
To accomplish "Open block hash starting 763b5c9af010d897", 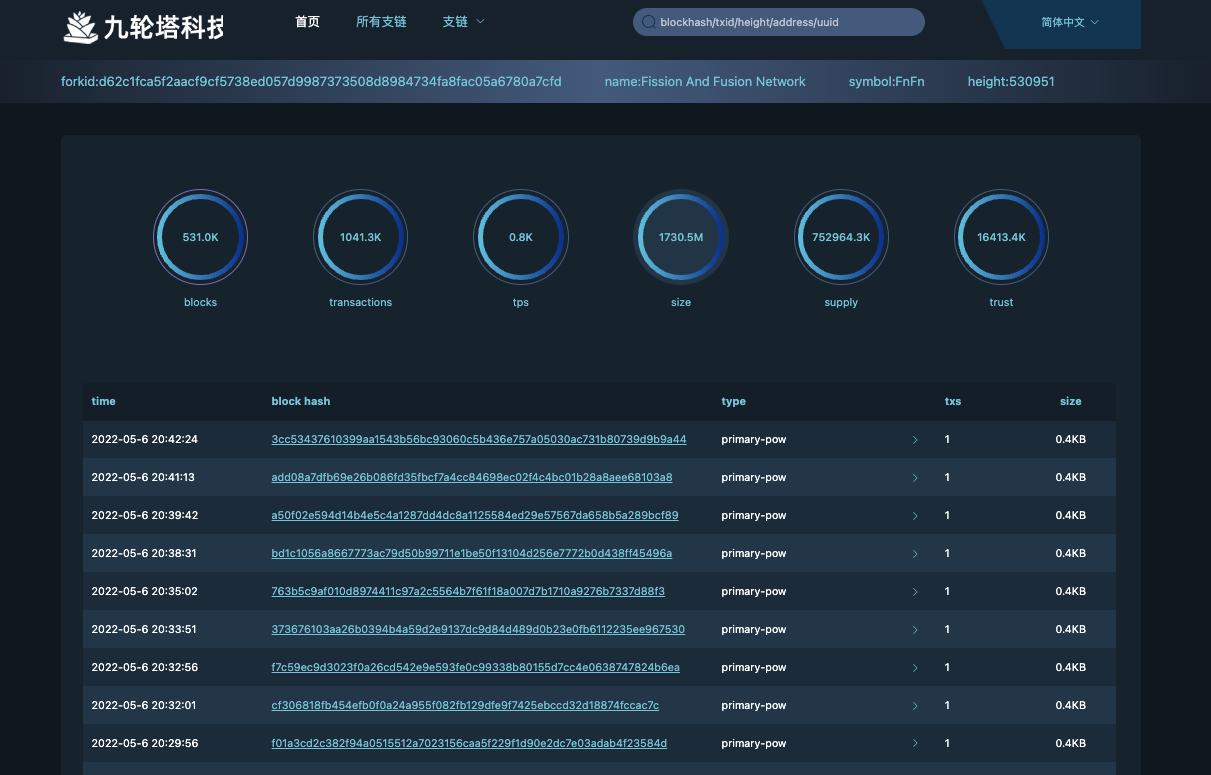I will click(468, 592).
